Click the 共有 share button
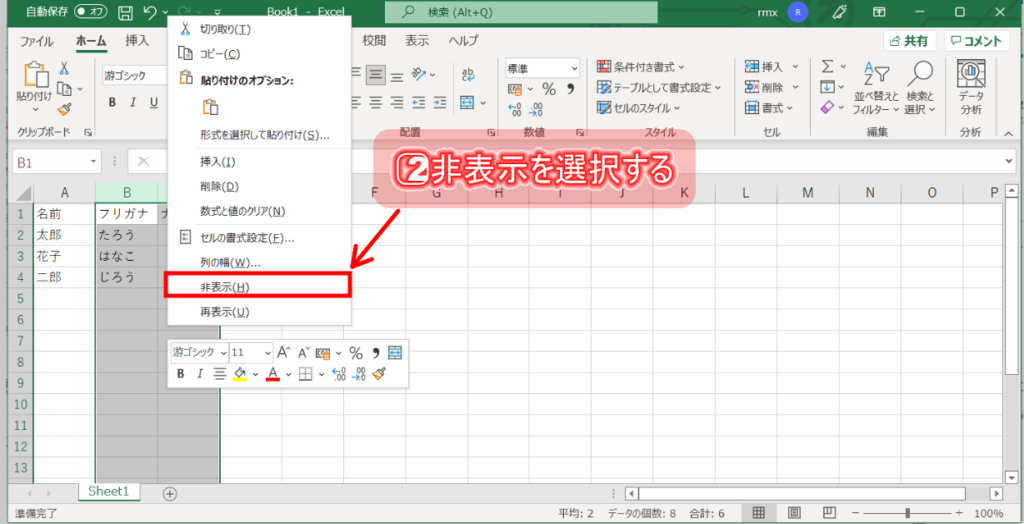This screenshot has height=524, width=1024. [x=909, y=41]
